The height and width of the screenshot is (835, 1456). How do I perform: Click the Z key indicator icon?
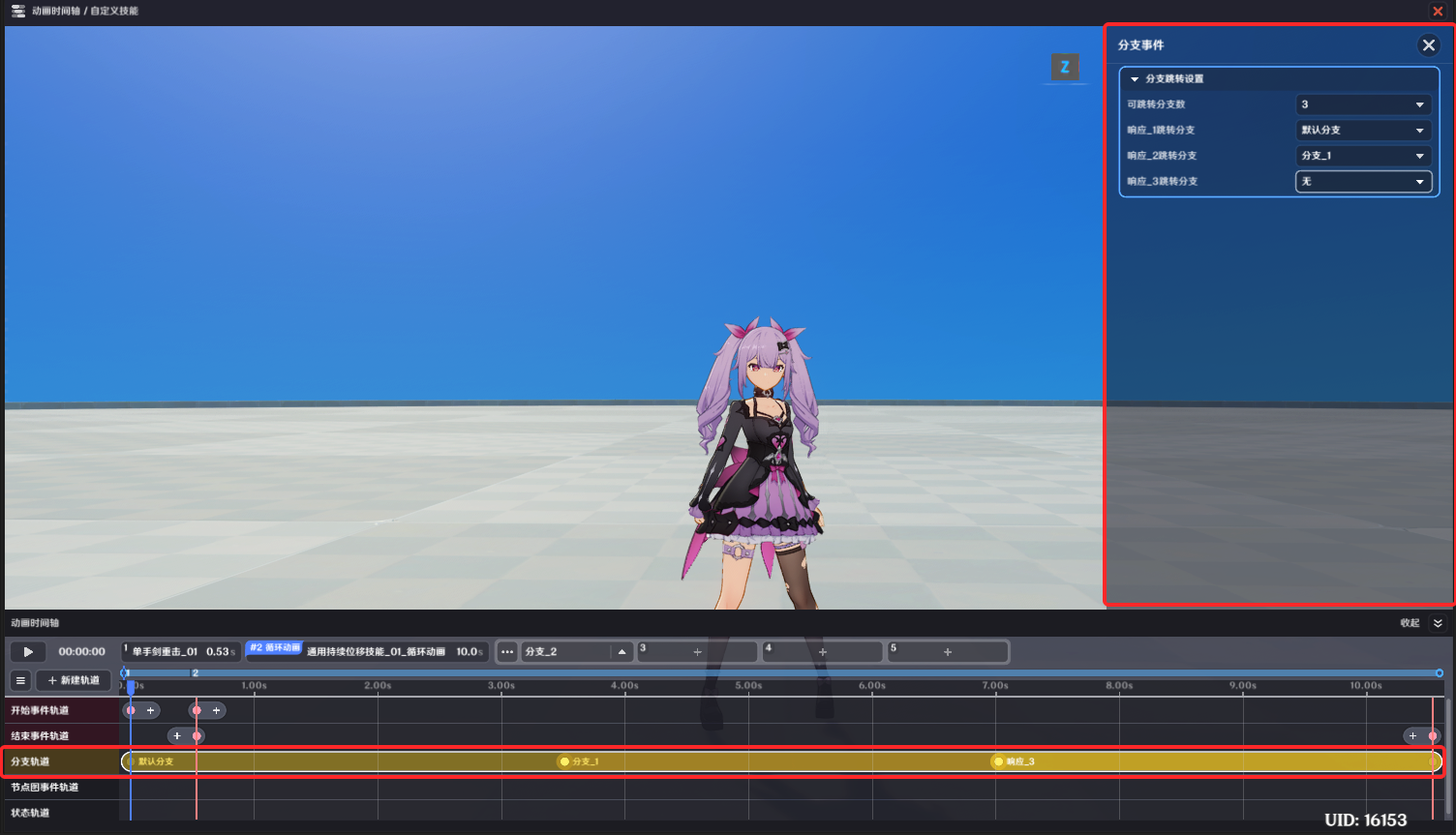pyautogui.click(x=1064, y=68)
